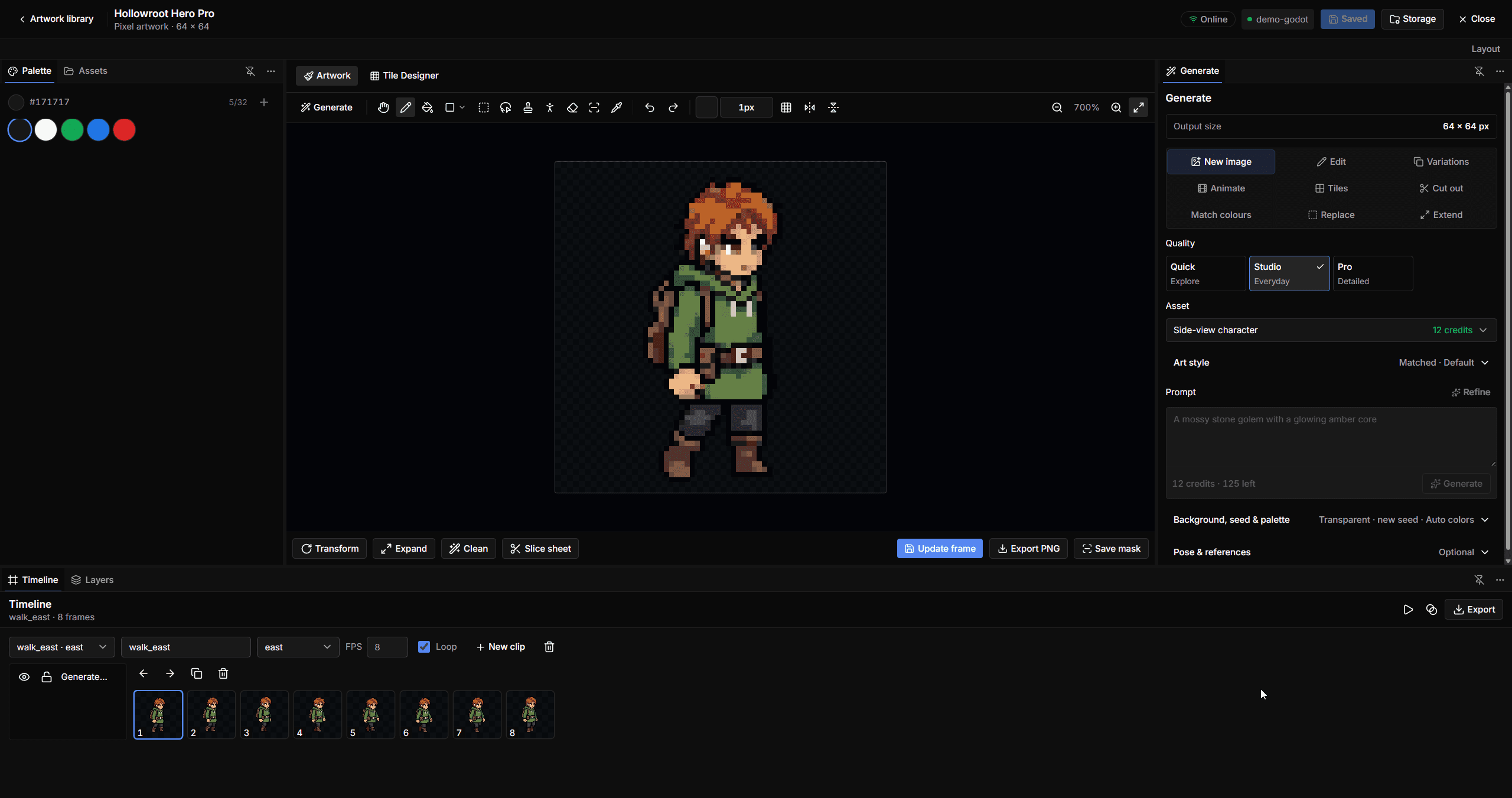Choose Quick Explore quality
Viewport: 1512px width, 798px height.
tap(1205, 273)
